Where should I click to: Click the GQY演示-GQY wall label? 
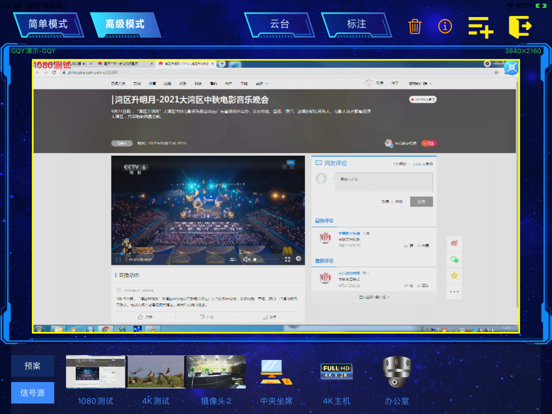click(x=33, y=51)
